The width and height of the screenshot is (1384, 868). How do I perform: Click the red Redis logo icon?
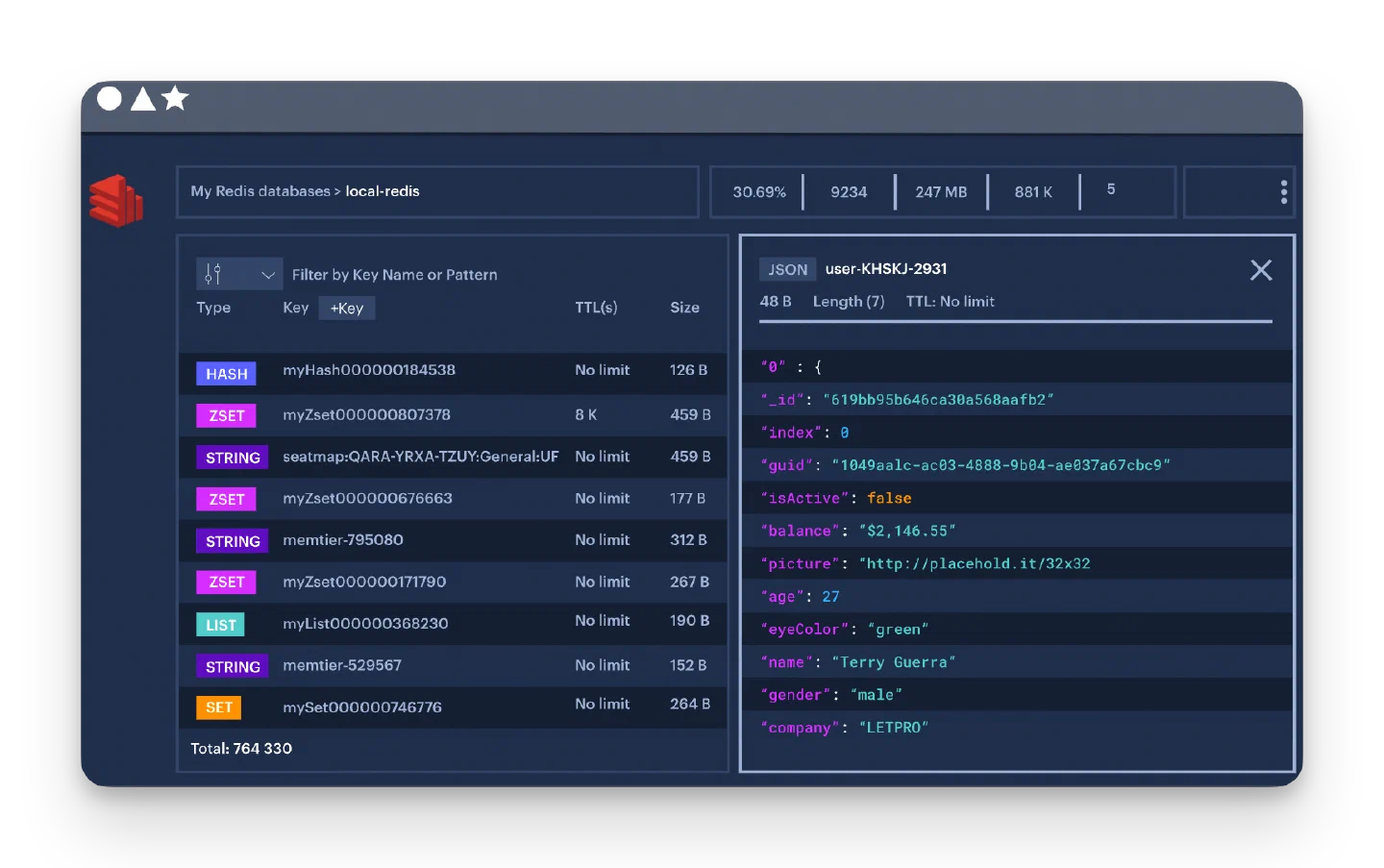click(115, 200)
